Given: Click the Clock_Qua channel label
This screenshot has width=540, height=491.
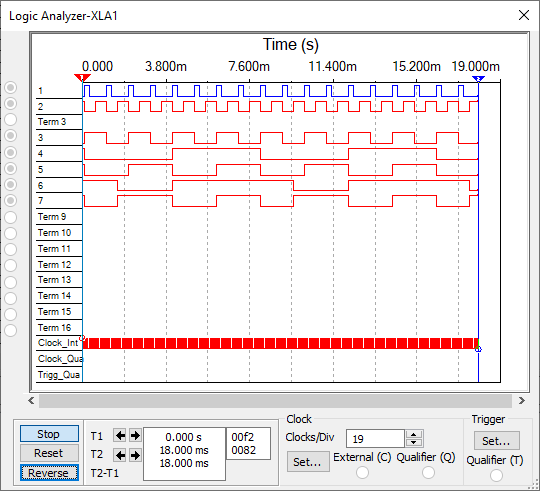Looking at the screenshot, I should click(60, 359).
